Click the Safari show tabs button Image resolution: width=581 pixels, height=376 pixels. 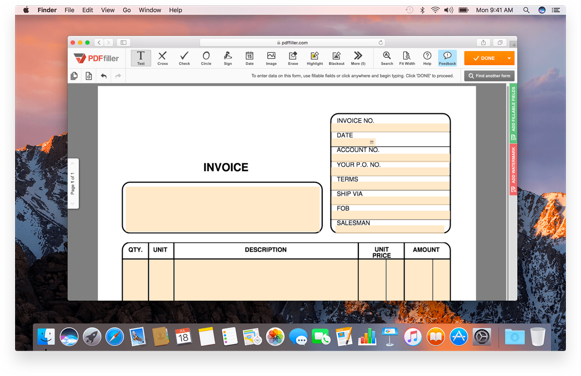[500, 43]
